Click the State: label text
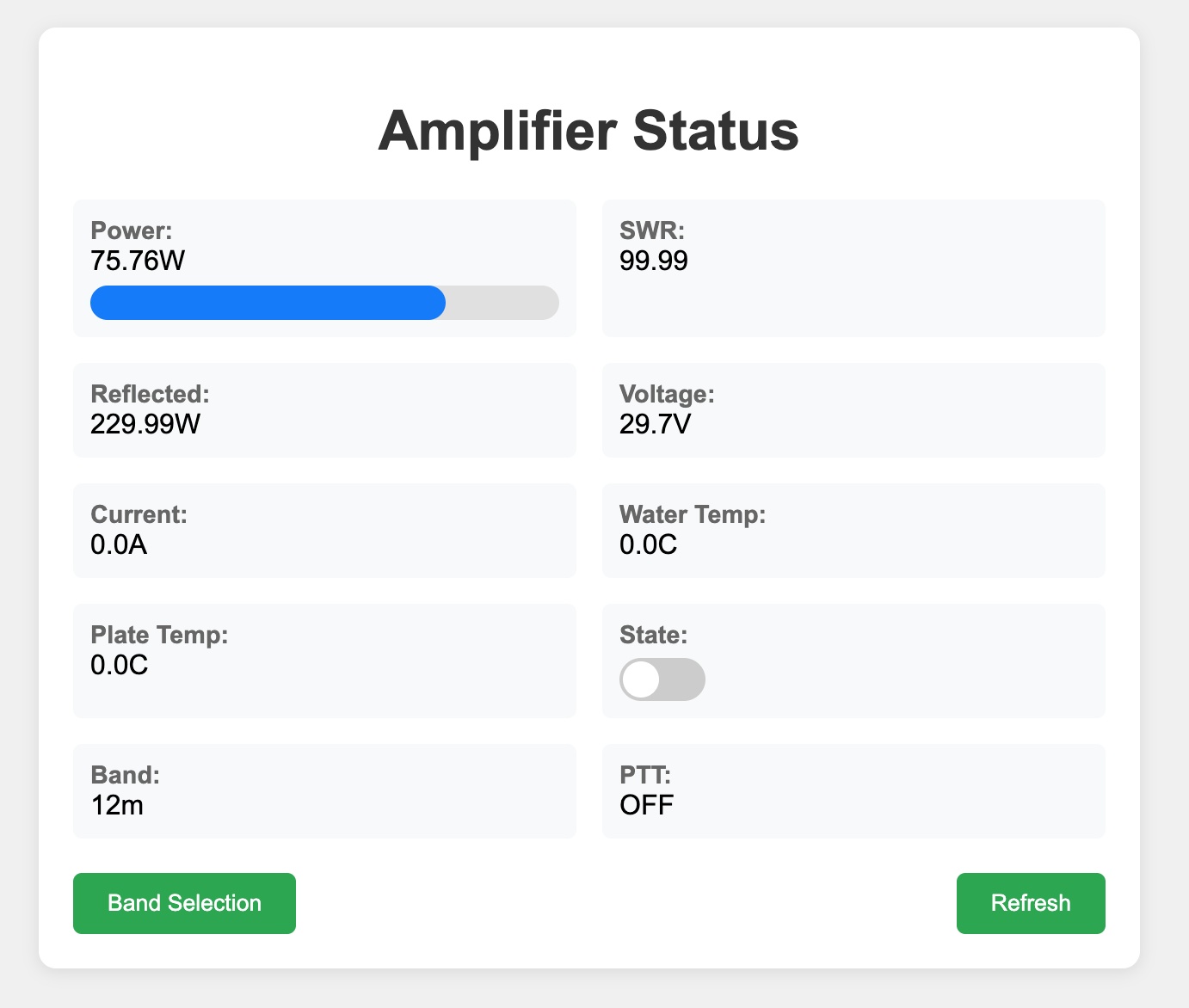Viewport: 1189px width, 1008px height. pos(653,635)
